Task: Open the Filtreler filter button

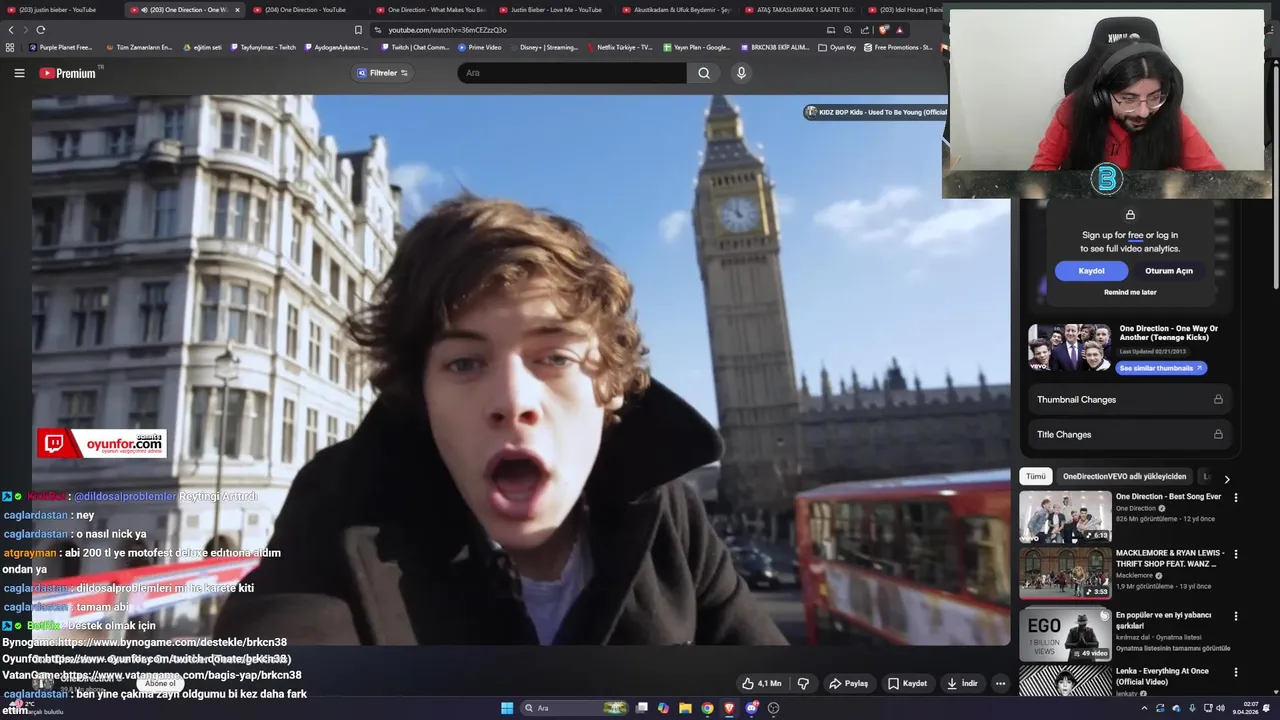Action: coord(383,73)
